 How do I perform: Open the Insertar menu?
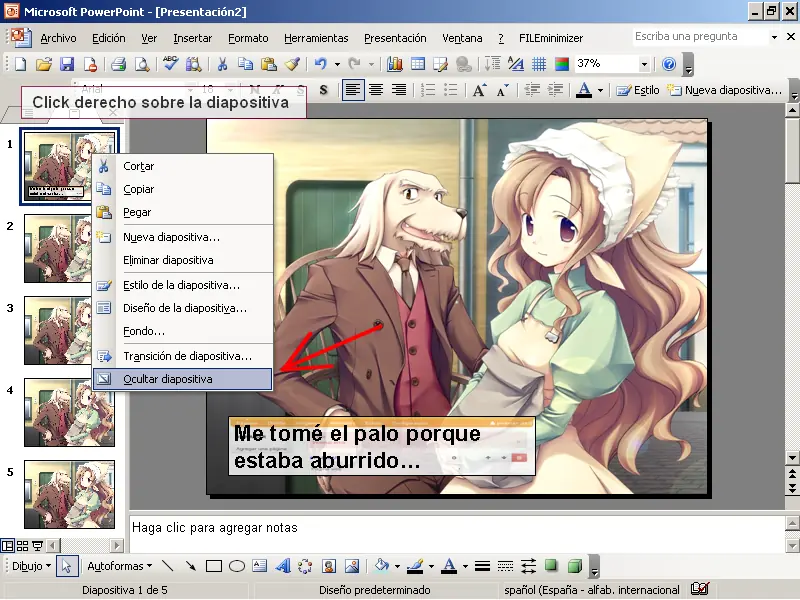pyautogui.click(x=192, y=38)
